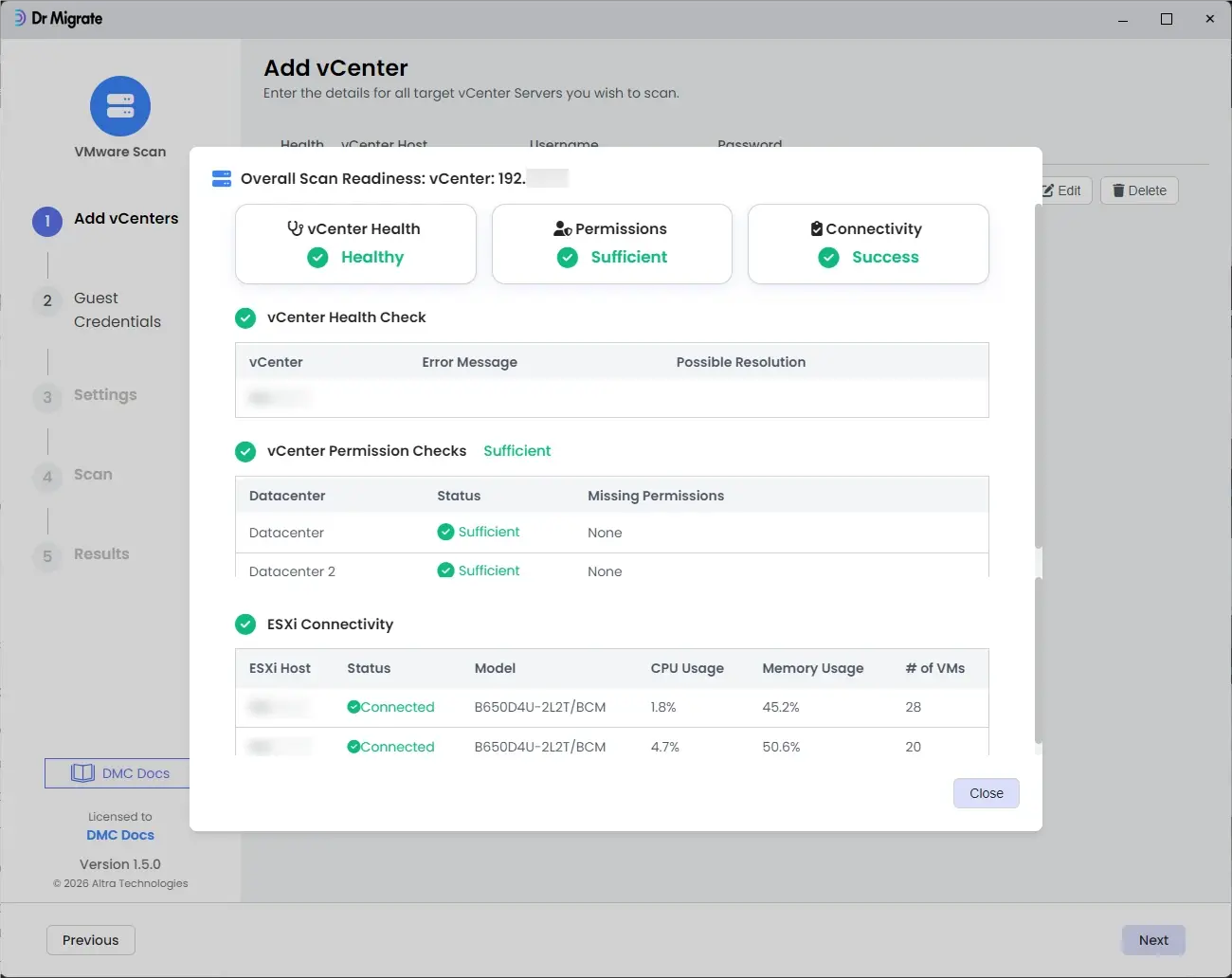Click the 1.8% CPU usage value

coord(663,707)
